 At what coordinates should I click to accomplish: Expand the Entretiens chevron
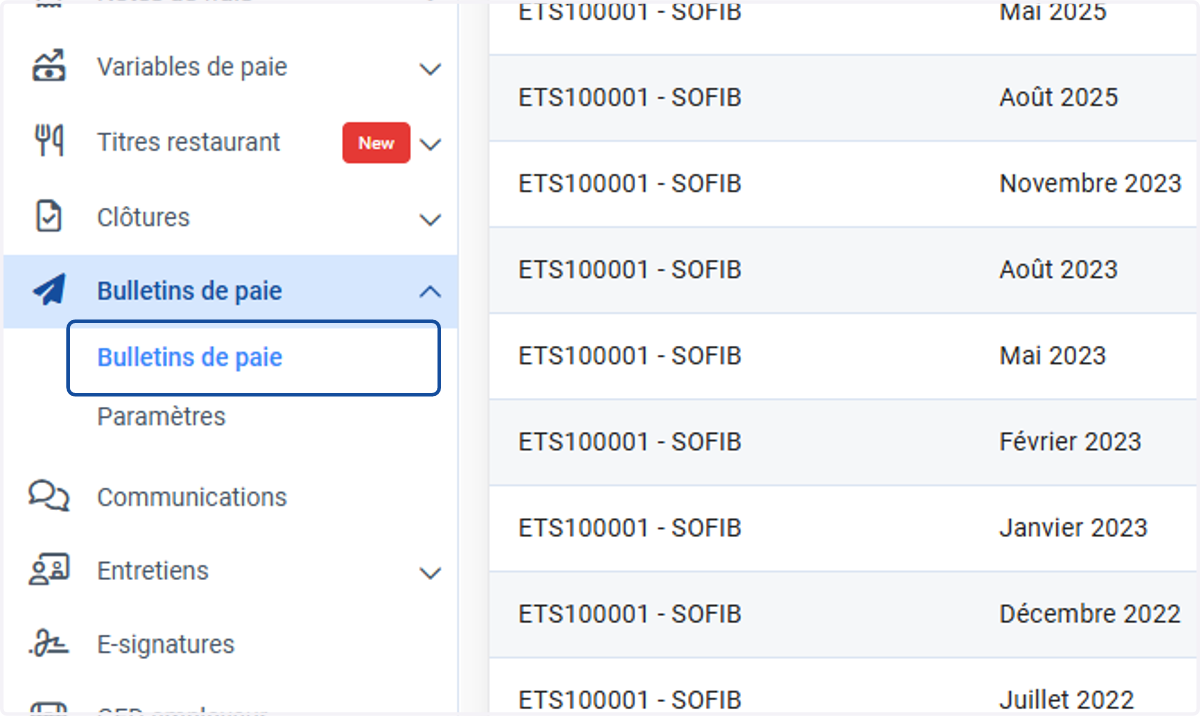pyautogui.click(x=430, y=573)
